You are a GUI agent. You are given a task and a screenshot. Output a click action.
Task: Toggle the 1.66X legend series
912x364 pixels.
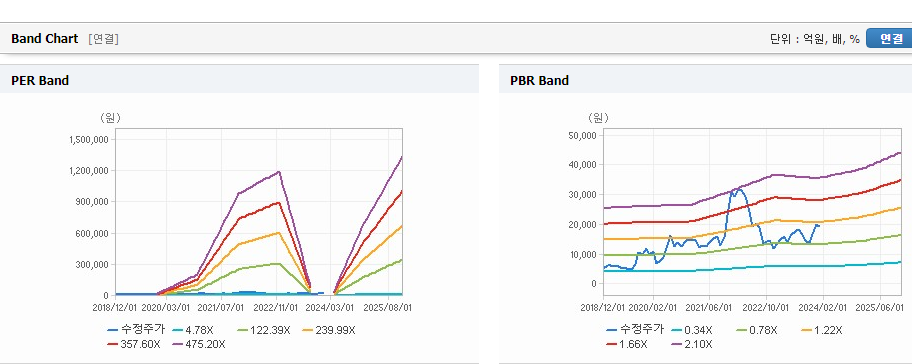627,344
